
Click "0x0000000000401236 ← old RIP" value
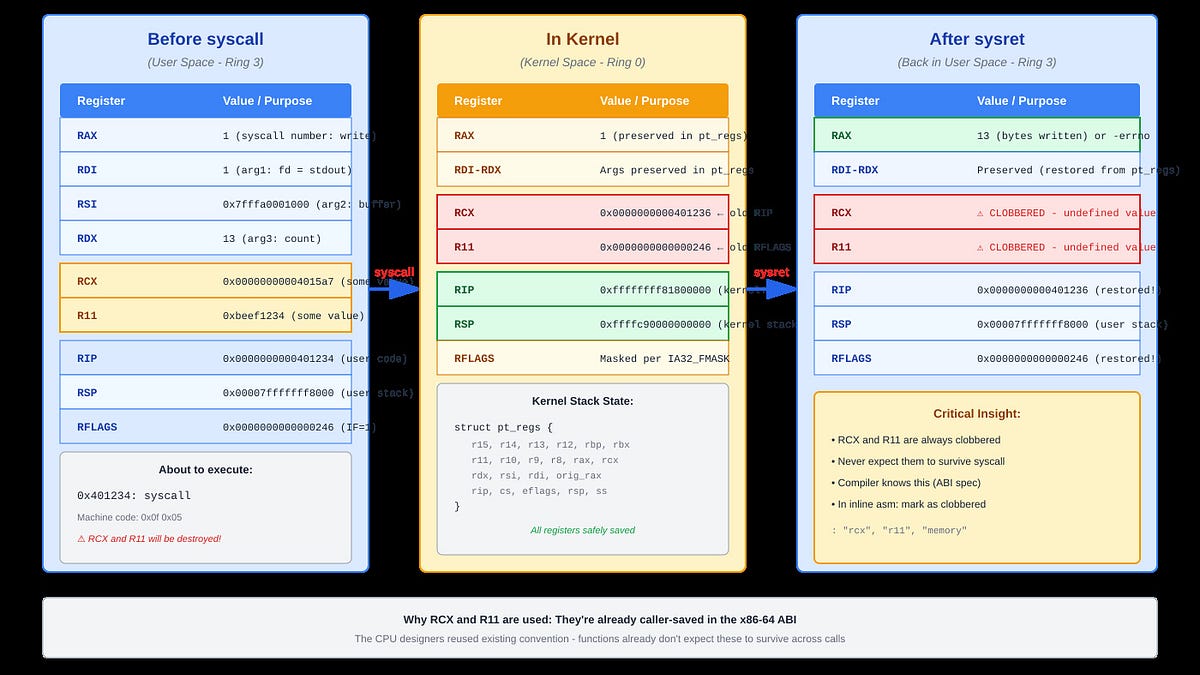[x=686, y=213]
